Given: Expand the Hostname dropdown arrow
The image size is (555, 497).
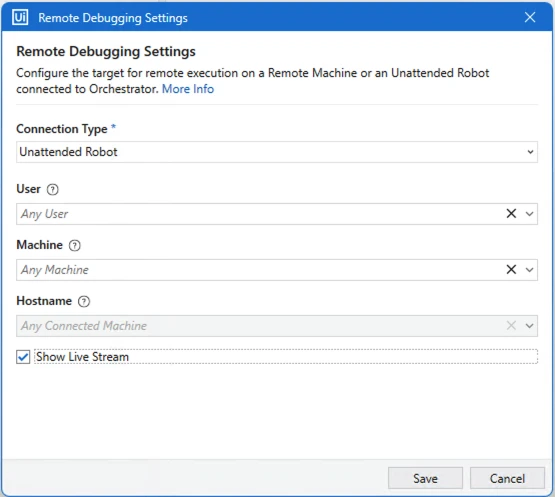Looking at the screenshot, I should (x=530, y=326).
